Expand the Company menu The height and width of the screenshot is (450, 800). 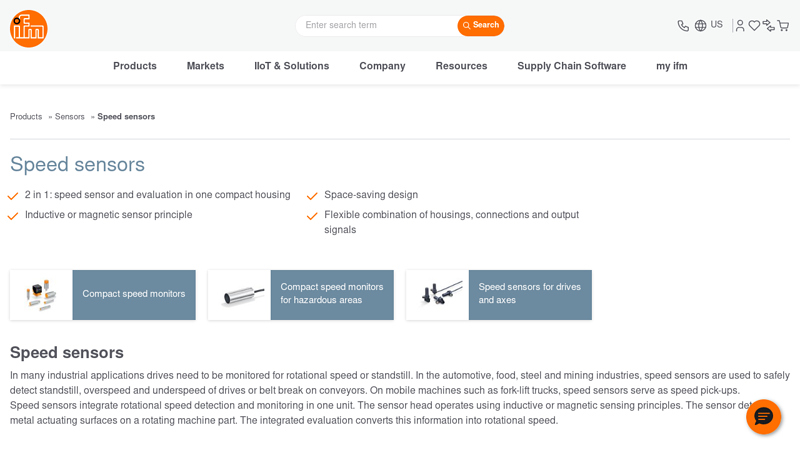(x=382, y=66)
